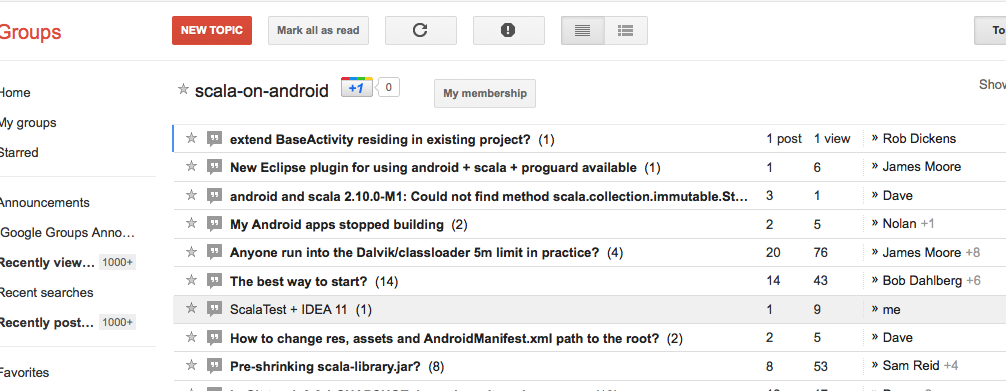This screenshot has width=1006, height=391.
Task: Star the scala-on-android group
Action: pyautogui.click(x=183, y=89)
